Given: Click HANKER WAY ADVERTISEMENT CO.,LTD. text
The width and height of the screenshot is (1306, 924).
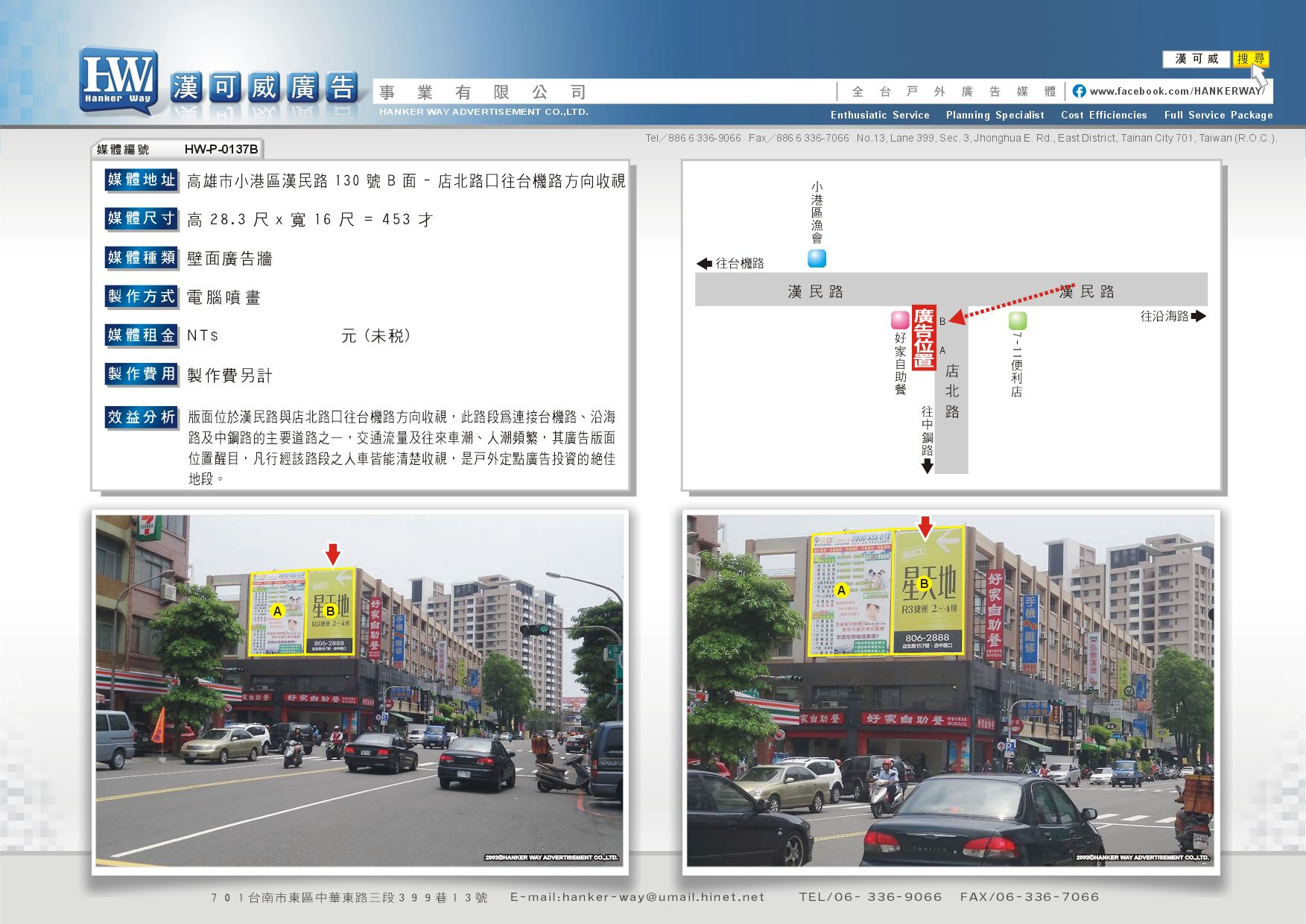Looking at the screenshot, I should click(484, 112).
